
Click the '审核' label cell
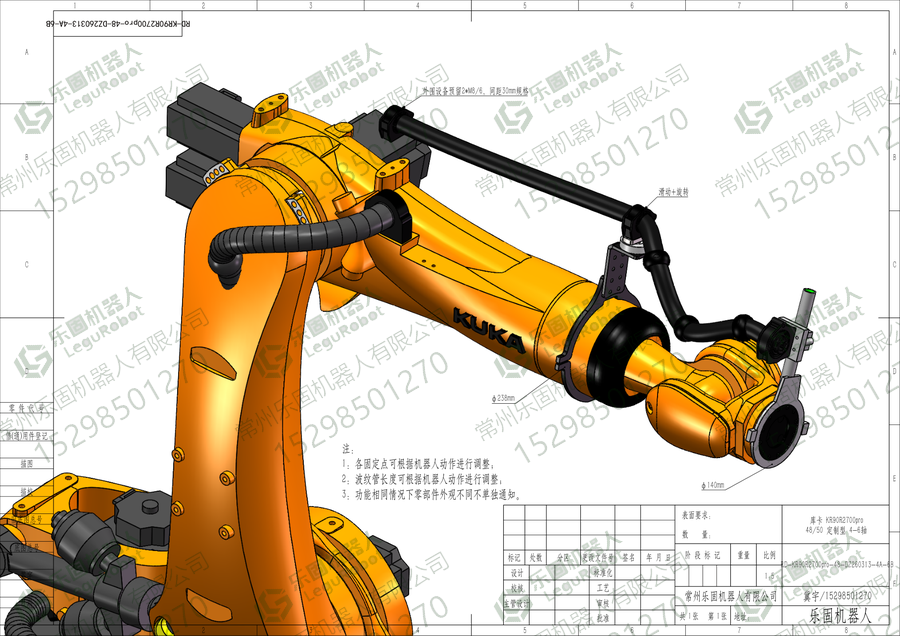point(603,603)
